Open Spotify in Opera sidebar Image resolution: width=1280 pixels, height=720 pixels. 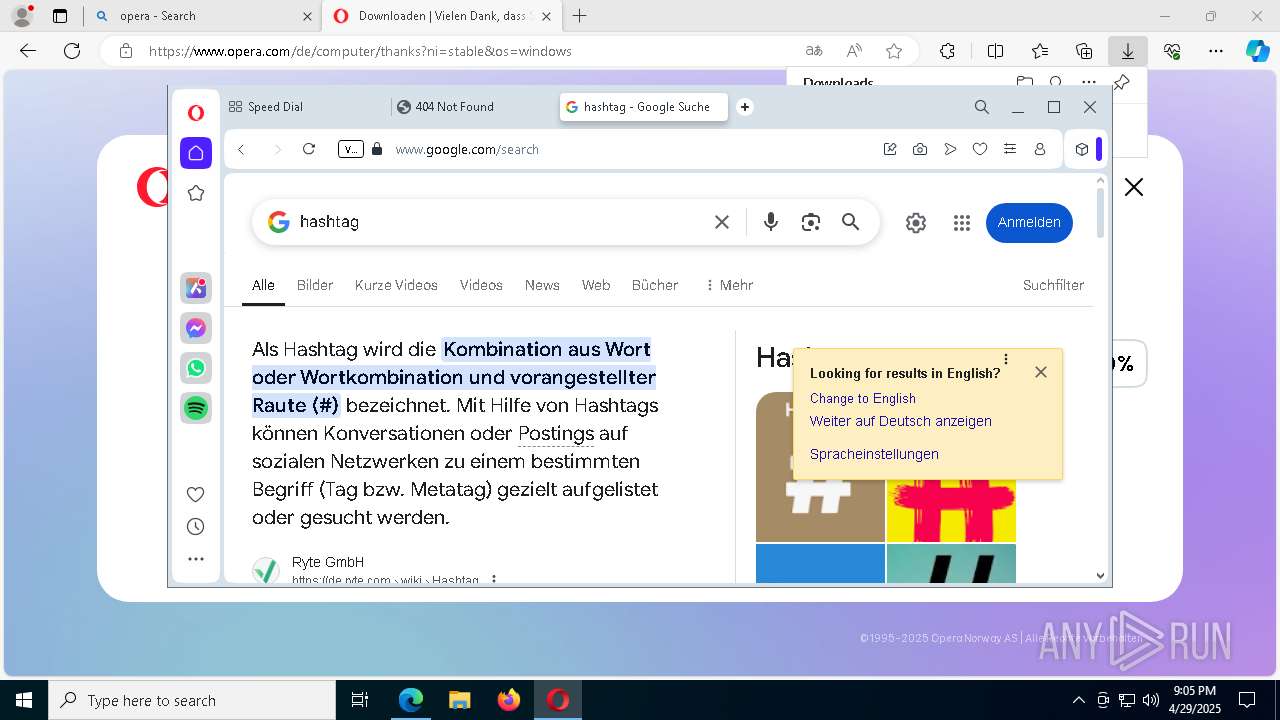pyautogui.click(x=196, y=408)
